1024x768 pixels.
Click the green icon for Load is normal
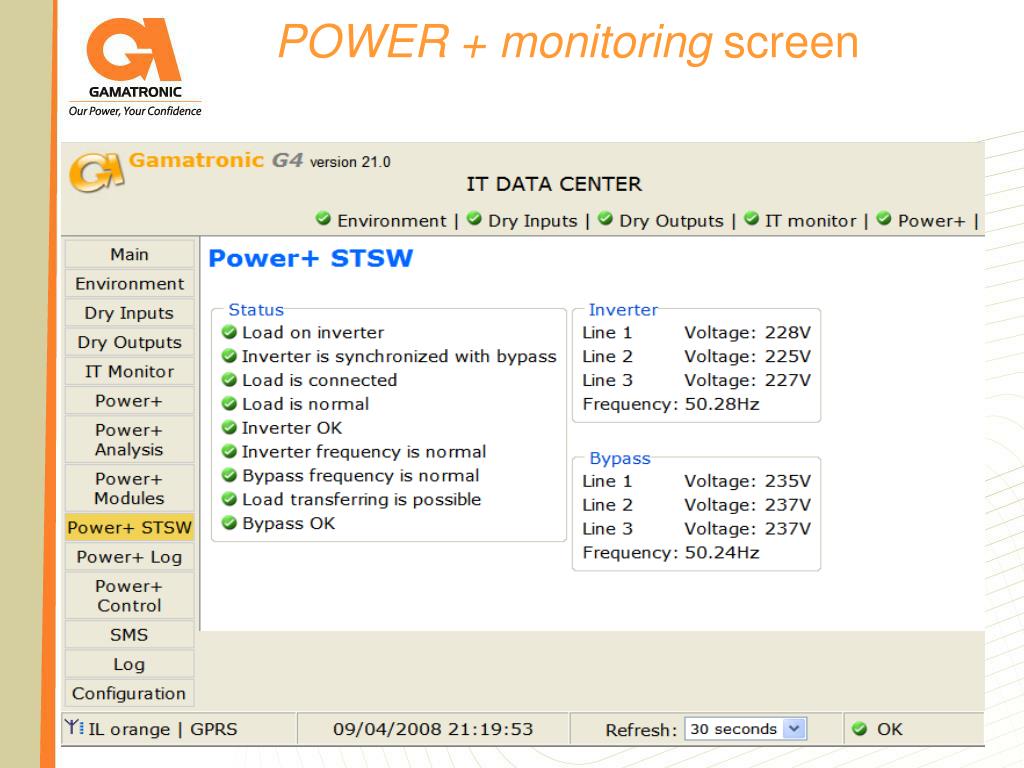(229, 404)
